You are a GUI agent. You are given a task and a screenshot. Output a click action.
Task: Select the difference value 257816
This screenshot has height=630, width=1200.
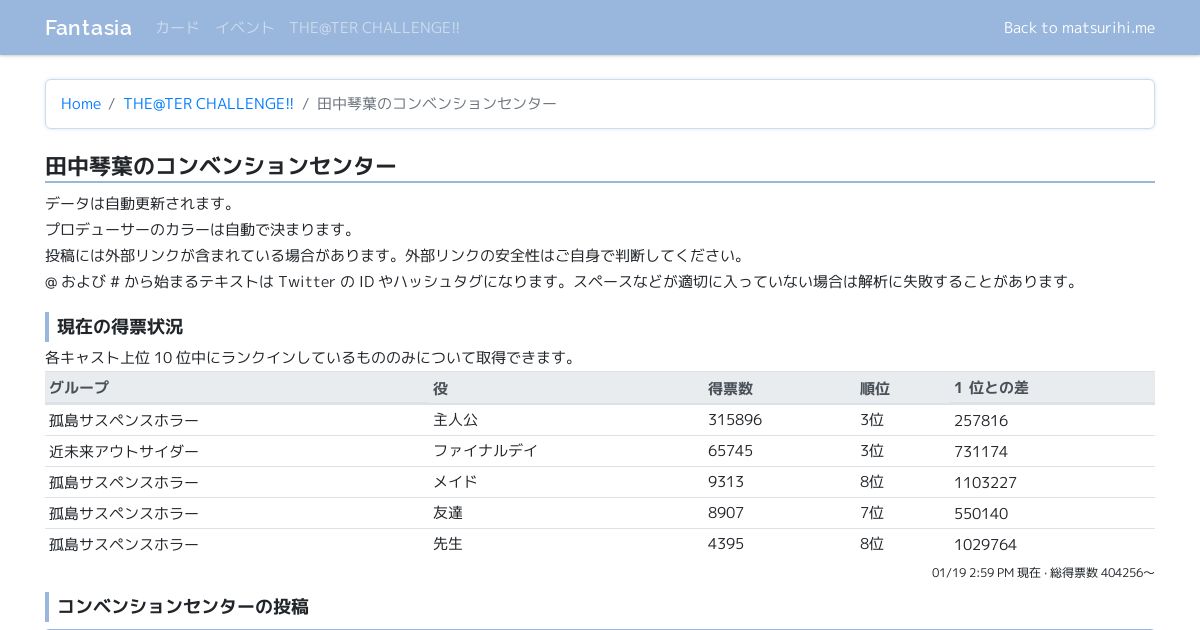[x=981, y=420]
